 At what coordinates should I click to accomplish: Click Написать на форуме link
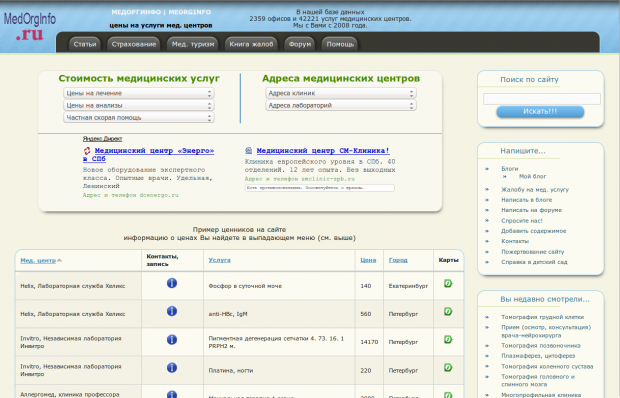531,210
